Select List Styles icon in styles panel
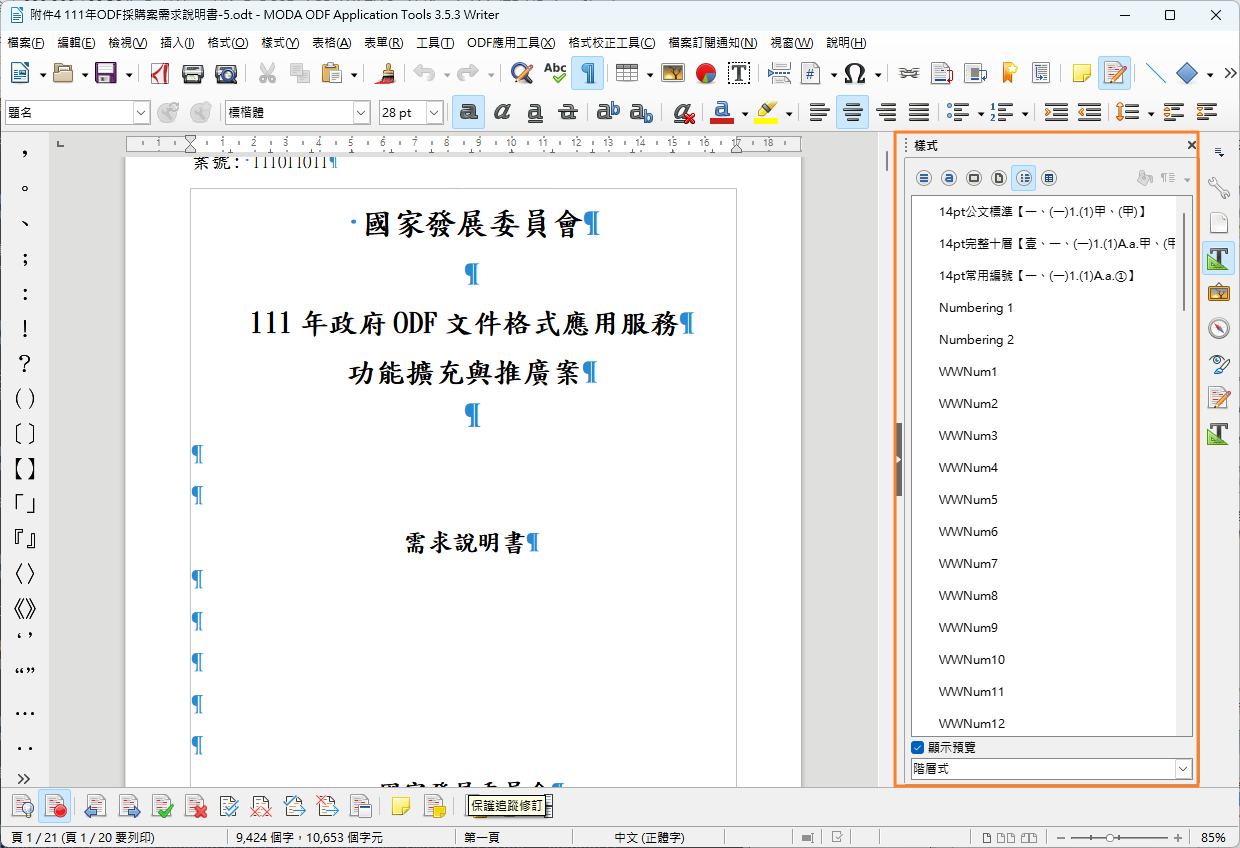 pos(1023,178)
